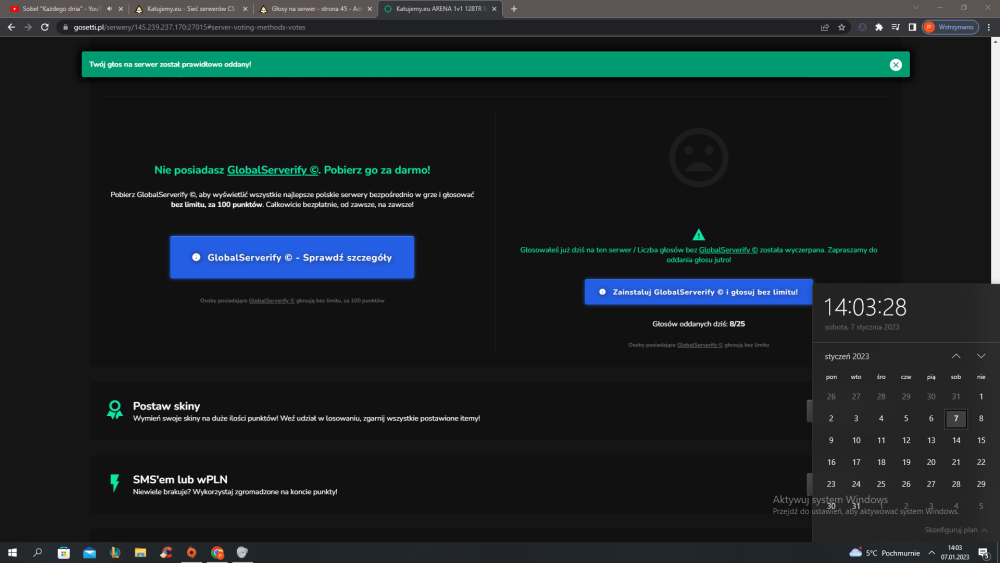This screenshot has height=563, width=1000.
Task: Open GlobalServerify link under left blue button
Action: 272,300
